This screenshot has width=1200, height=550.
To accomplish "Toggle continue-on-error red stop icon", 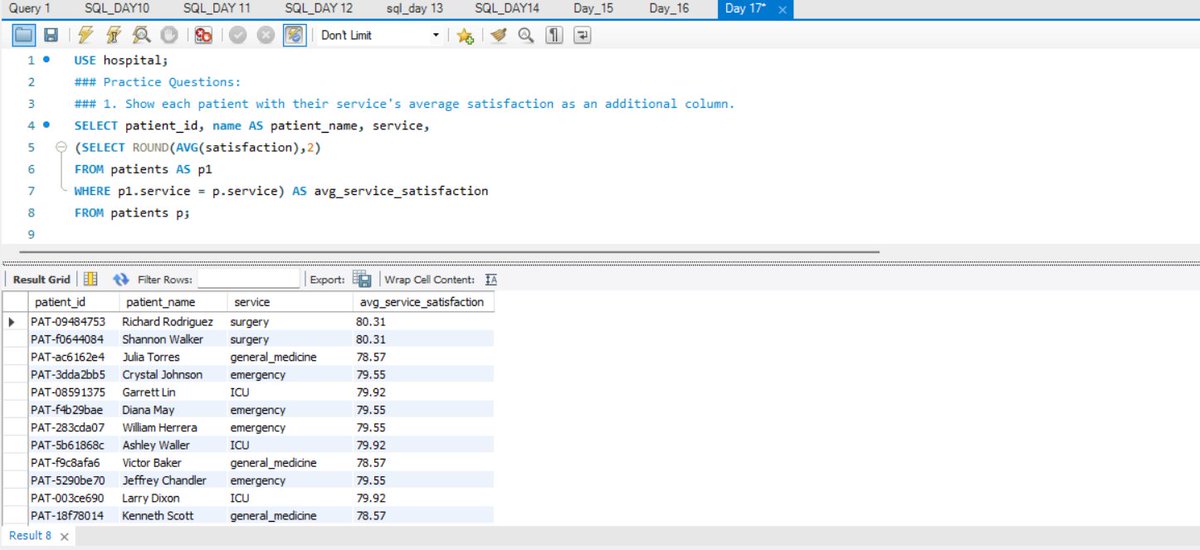I will pos(204,35).
